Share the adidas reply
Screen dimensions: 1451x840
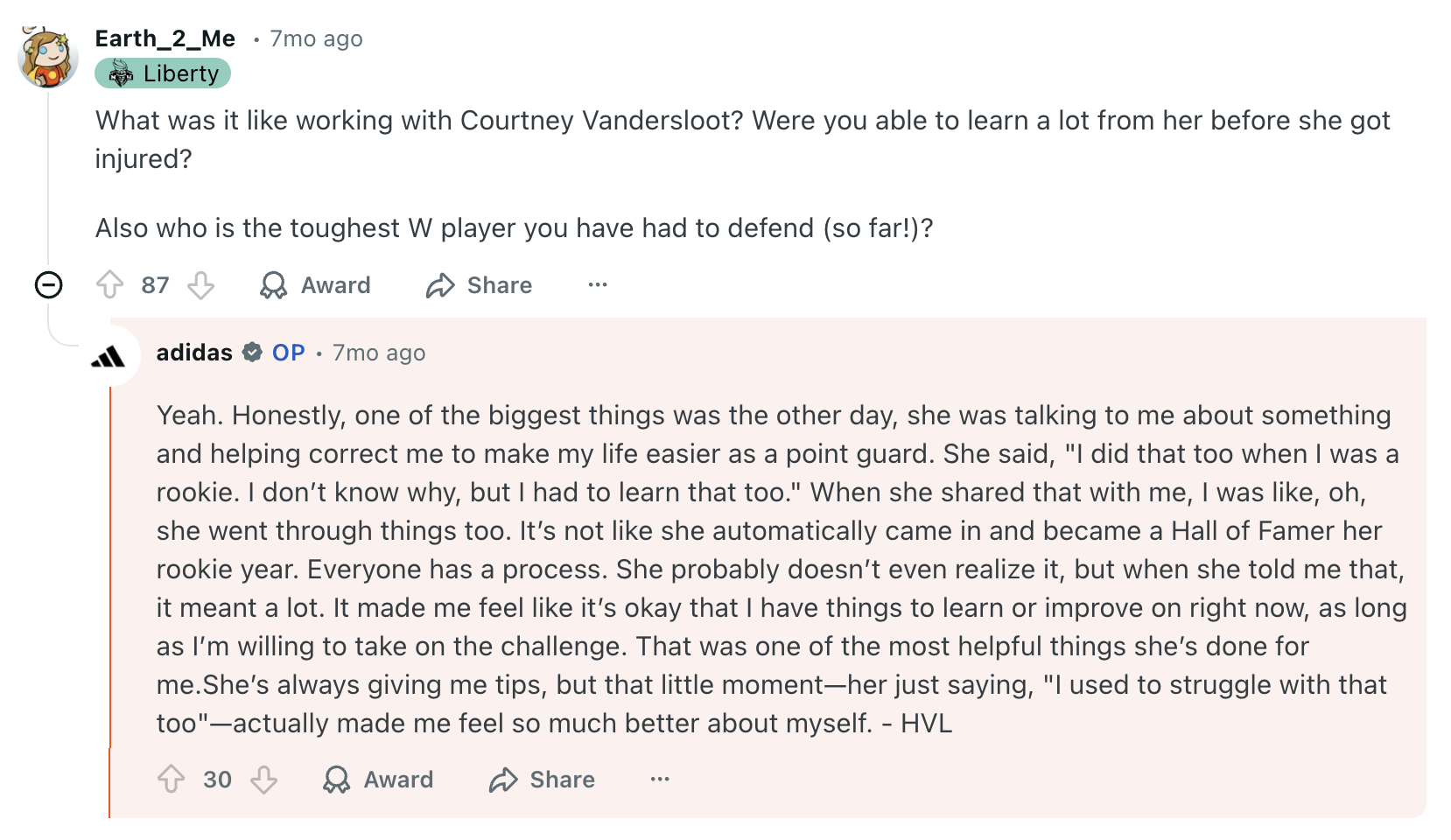[542, 780]
